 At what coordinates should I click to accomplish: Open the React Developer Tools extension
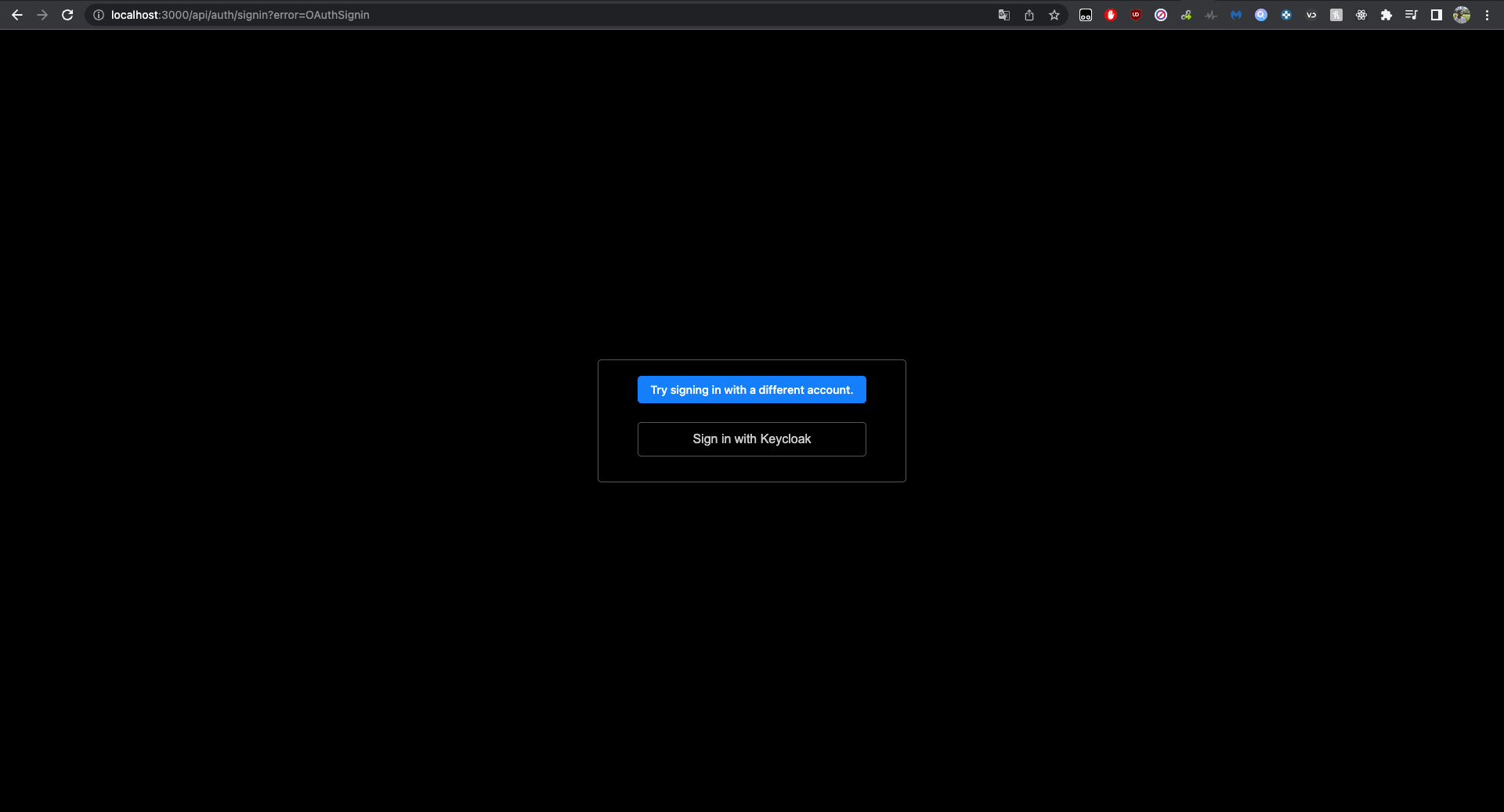pos(1361,15)
